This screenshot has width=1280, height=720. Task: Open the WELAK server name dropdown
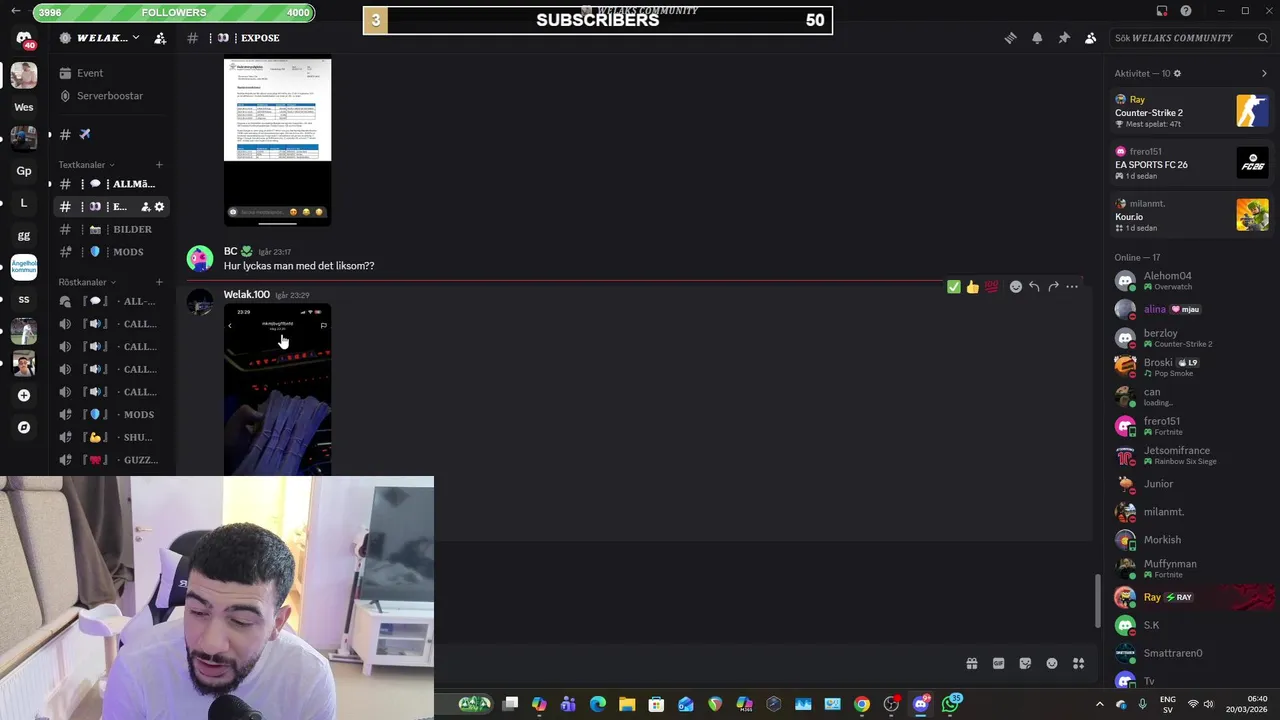100,38
